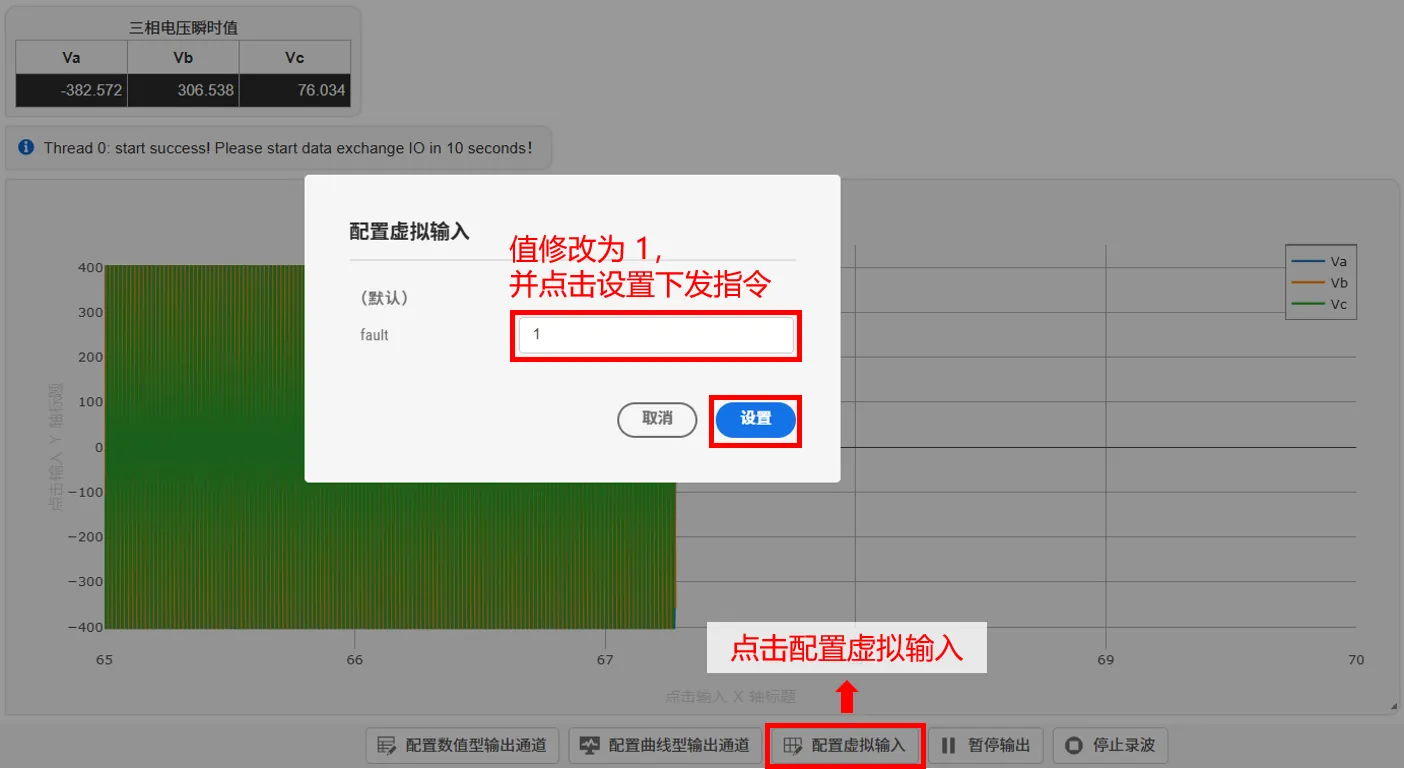The image size is (1404, 769).
Task: Click the Vc value cell 76.034
Action: point(295,90)
